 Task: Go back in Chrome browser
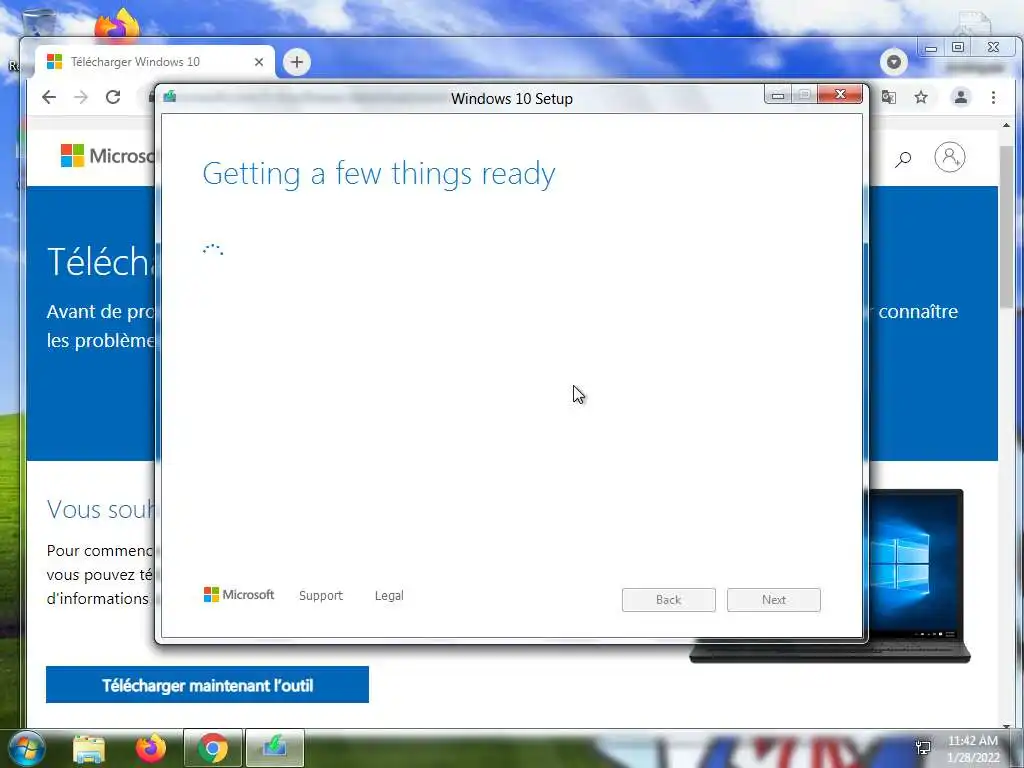pos(49,97)
